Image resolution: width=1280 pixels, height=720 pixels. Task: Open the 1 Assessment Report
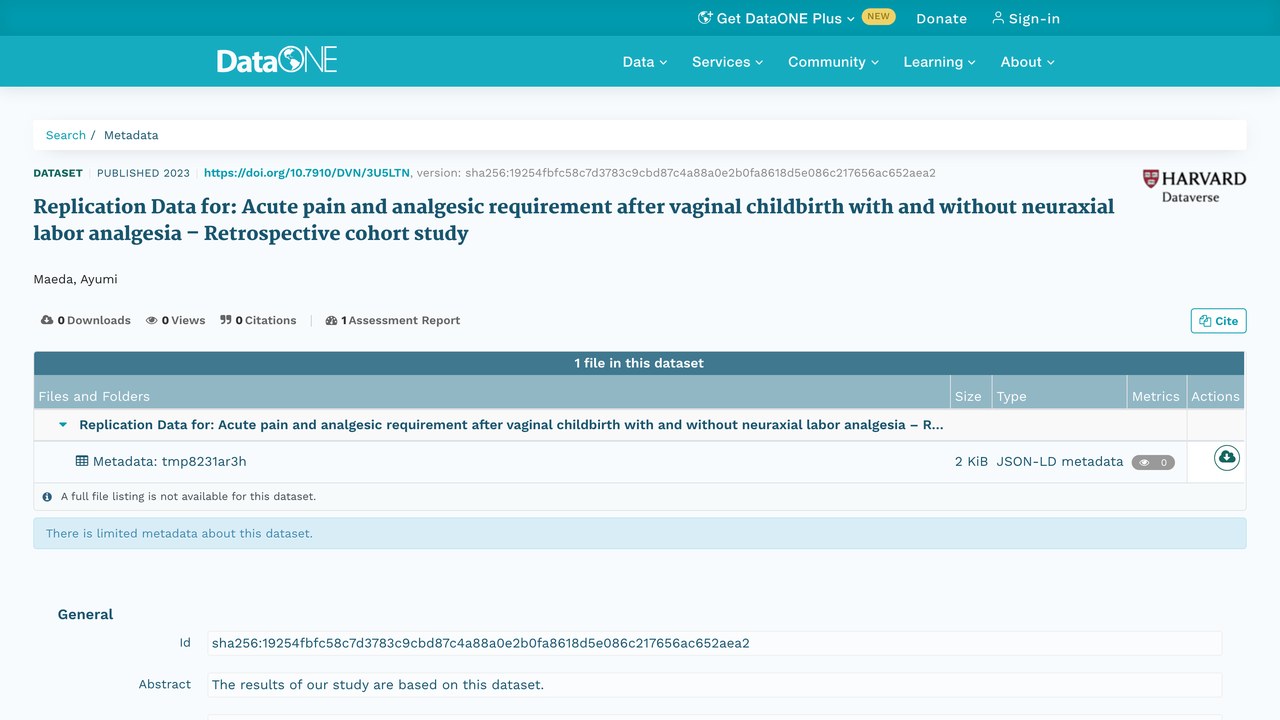pos(393,320)
